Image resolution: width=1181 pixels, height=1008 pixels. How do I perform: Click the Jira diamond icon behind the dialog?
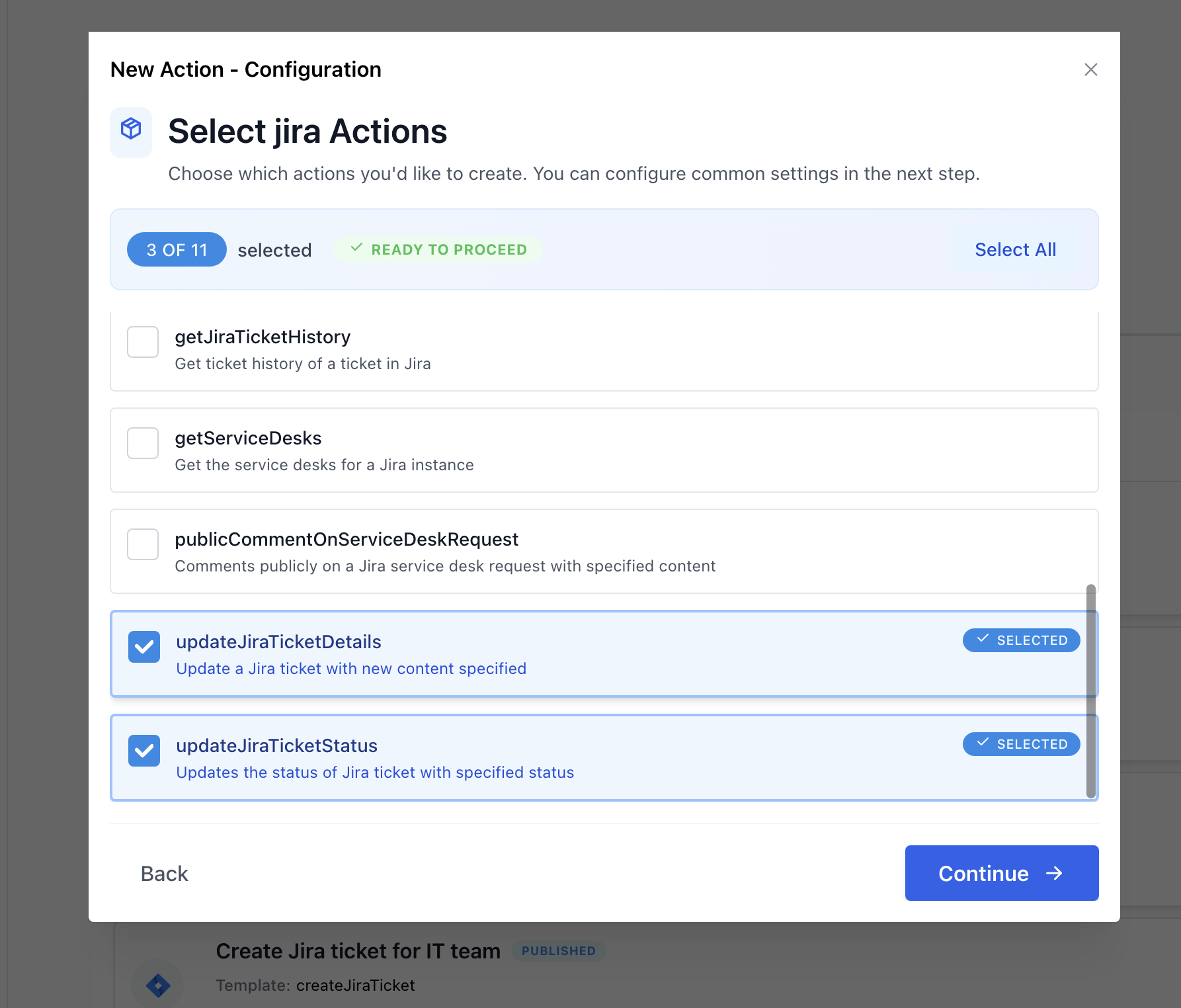tap(158, 985)
